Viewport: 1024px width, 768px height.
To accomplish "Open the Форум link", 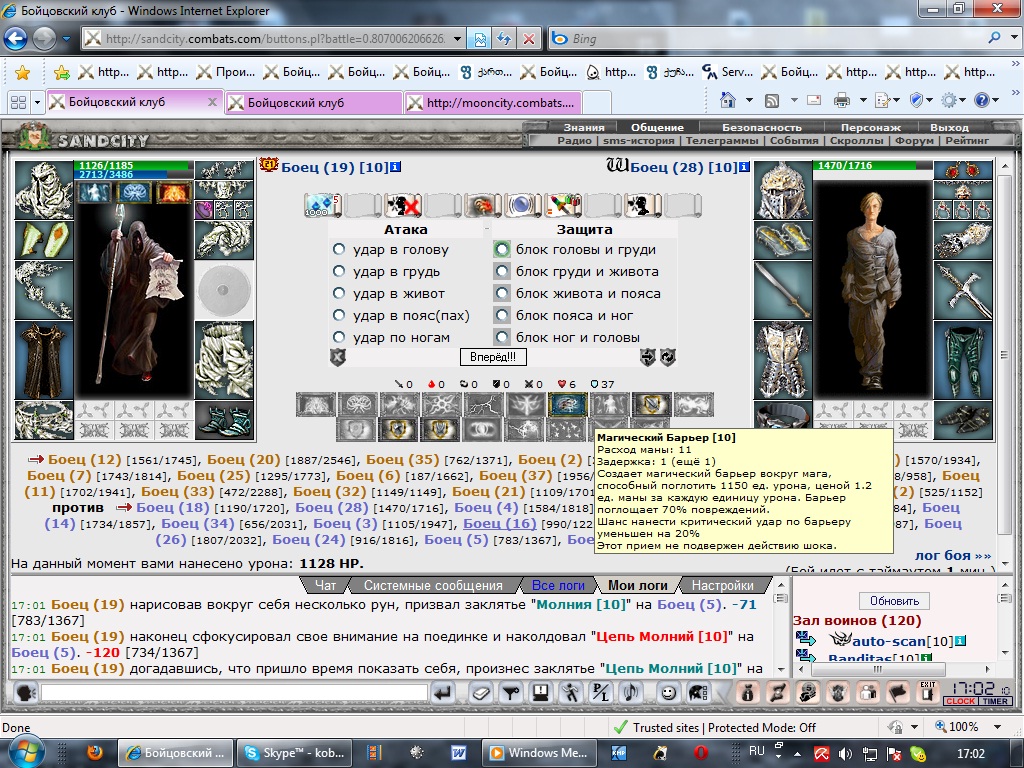I will point(916,140).
